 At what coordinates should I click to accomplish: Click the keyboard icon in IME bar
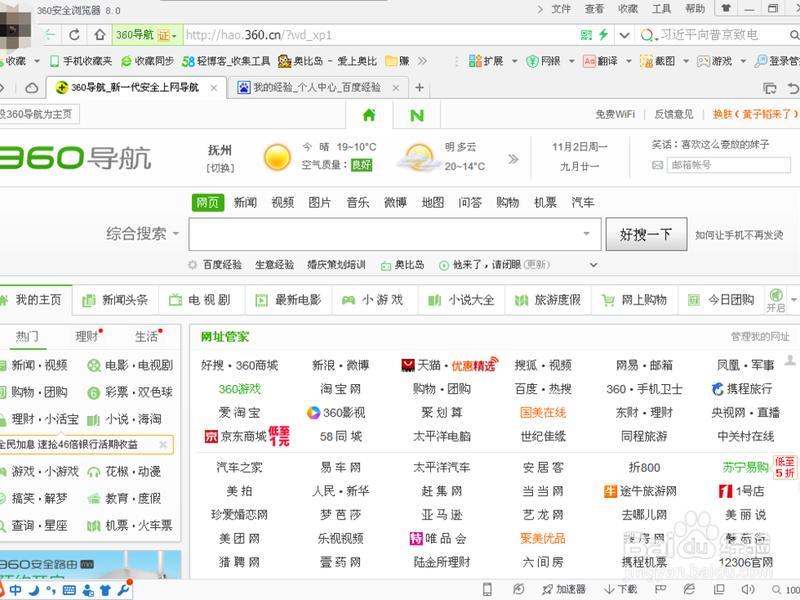tap(69, 590)
